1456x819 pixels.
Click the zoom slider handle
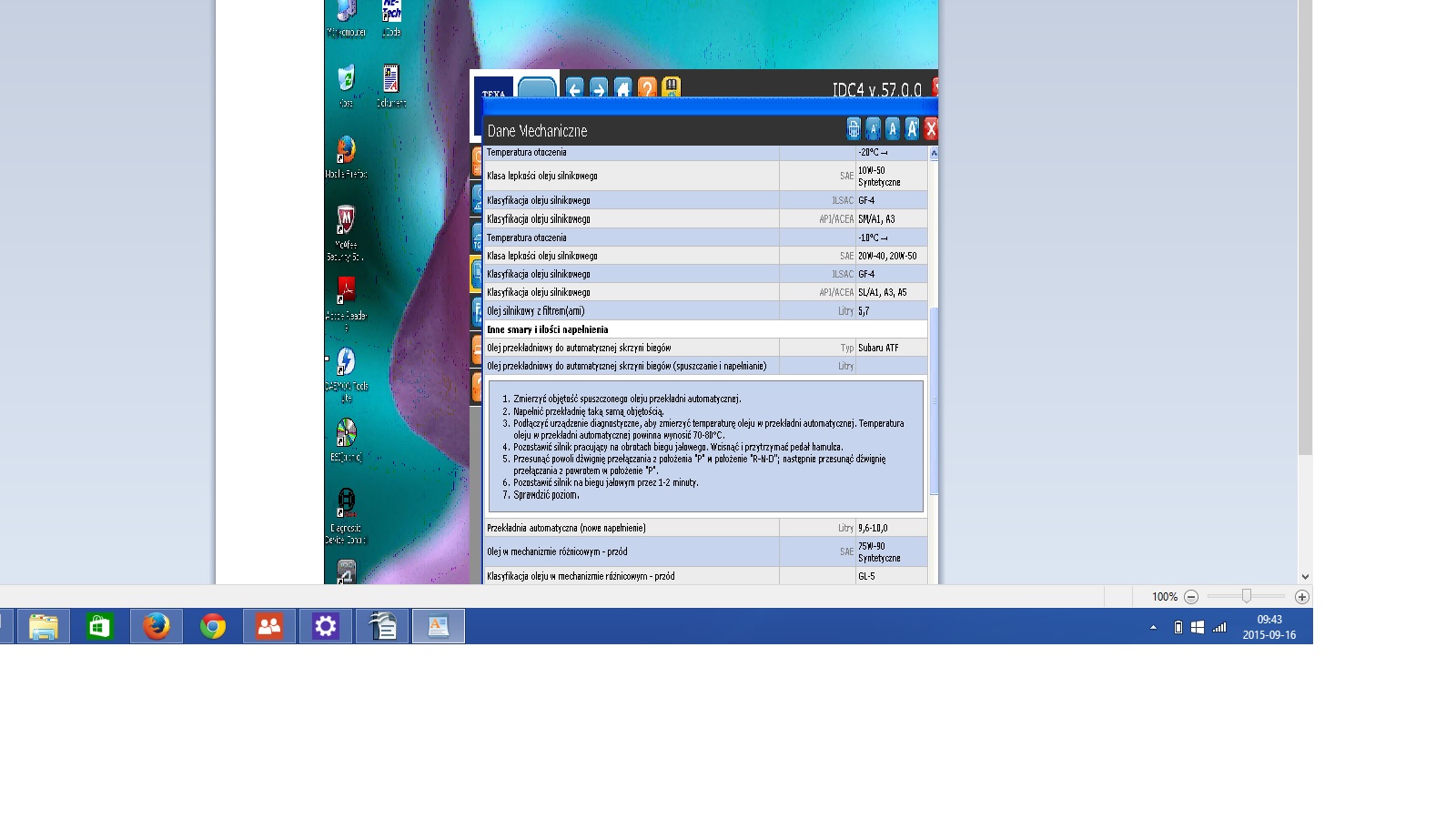1247,596
